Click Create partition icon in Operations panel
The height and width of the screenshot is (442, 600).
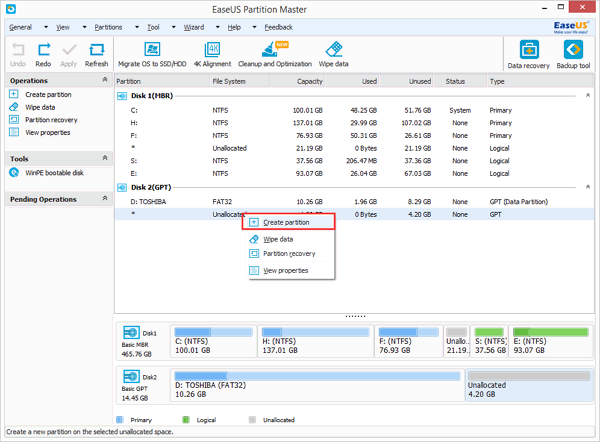click(14, 94)
